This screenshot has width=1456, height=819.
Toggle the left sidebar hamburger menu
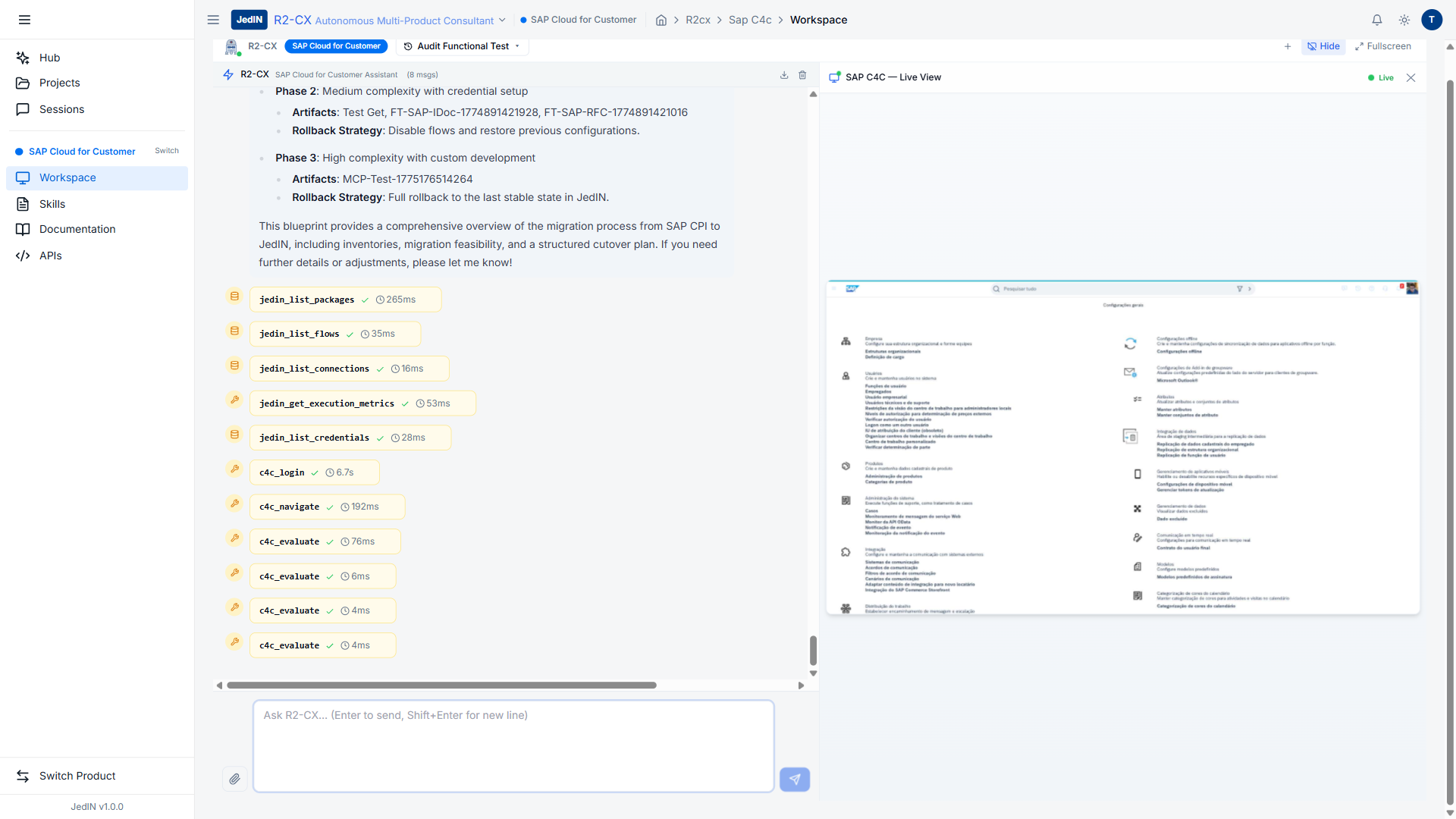coord(24,20)
